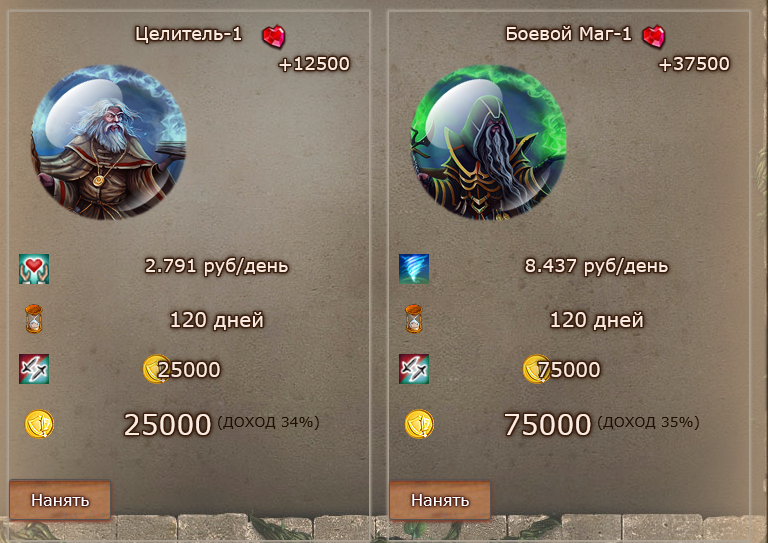Image resolution: width=768 pixels, height=543 pixels.
Task: Hire the Целитель-1 with Нанять button
Action: (x=60, y=500)
